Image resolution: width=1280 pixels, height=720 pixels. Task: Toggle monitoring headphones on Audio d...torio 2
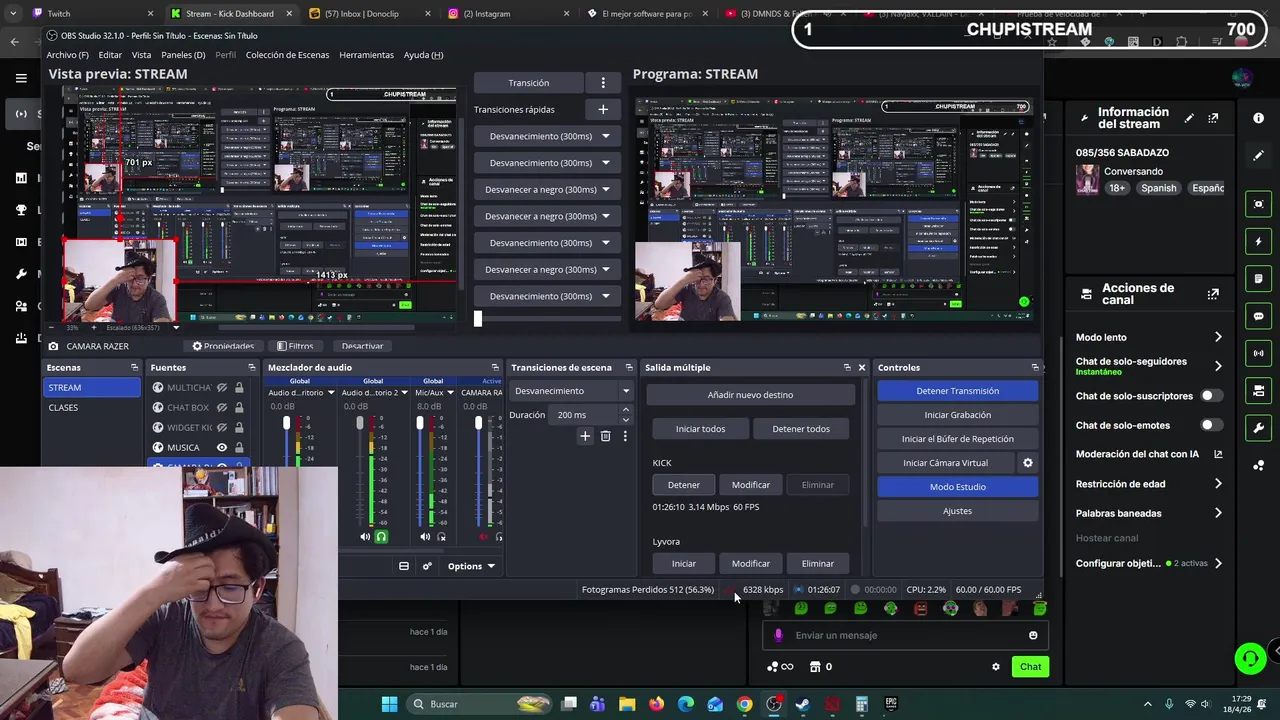[x=381, y=537]
